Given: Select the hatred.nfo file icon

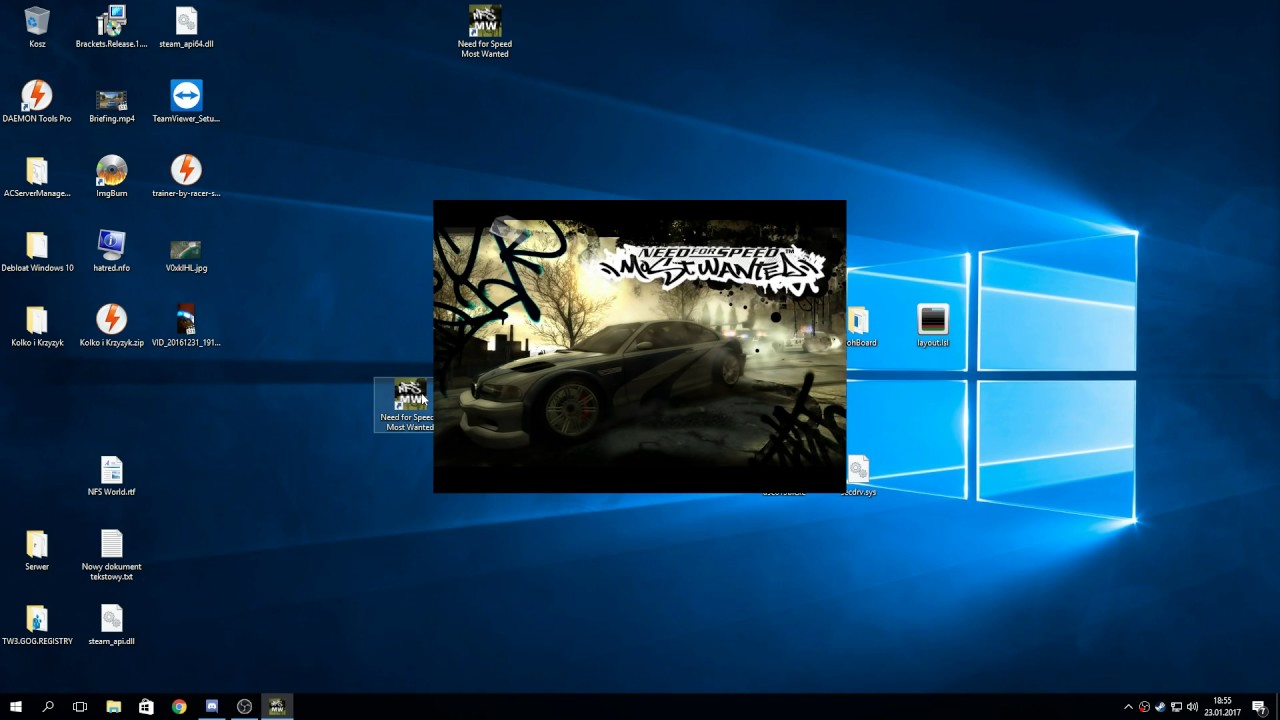Looking at the screenshot, I should [111, 250].
